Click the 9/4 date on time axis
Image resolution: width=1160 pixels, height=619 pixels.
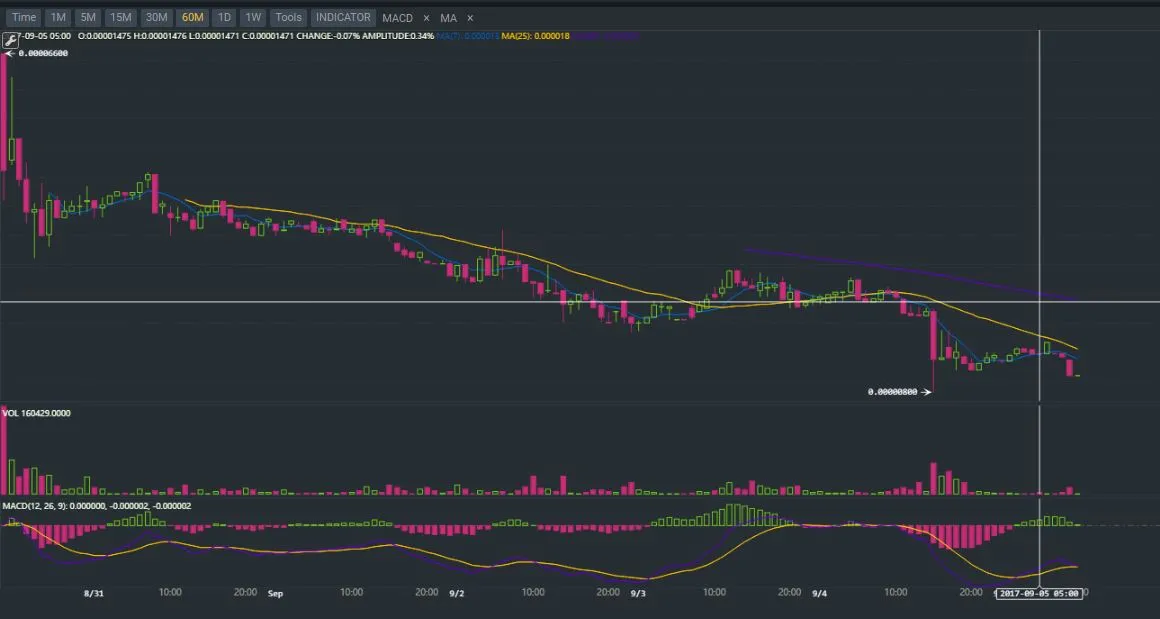(820, 593)
